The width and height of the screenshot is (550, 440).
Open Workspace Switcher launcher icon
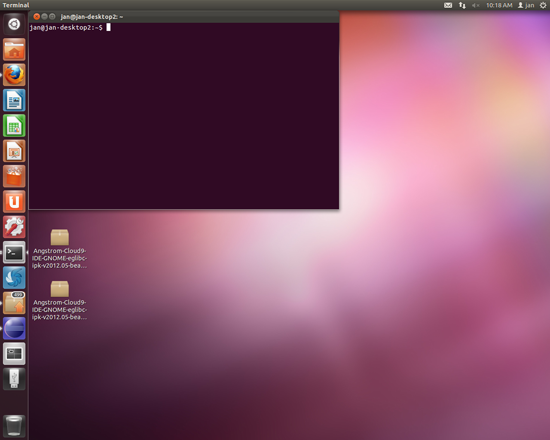(x=14, y=354)
